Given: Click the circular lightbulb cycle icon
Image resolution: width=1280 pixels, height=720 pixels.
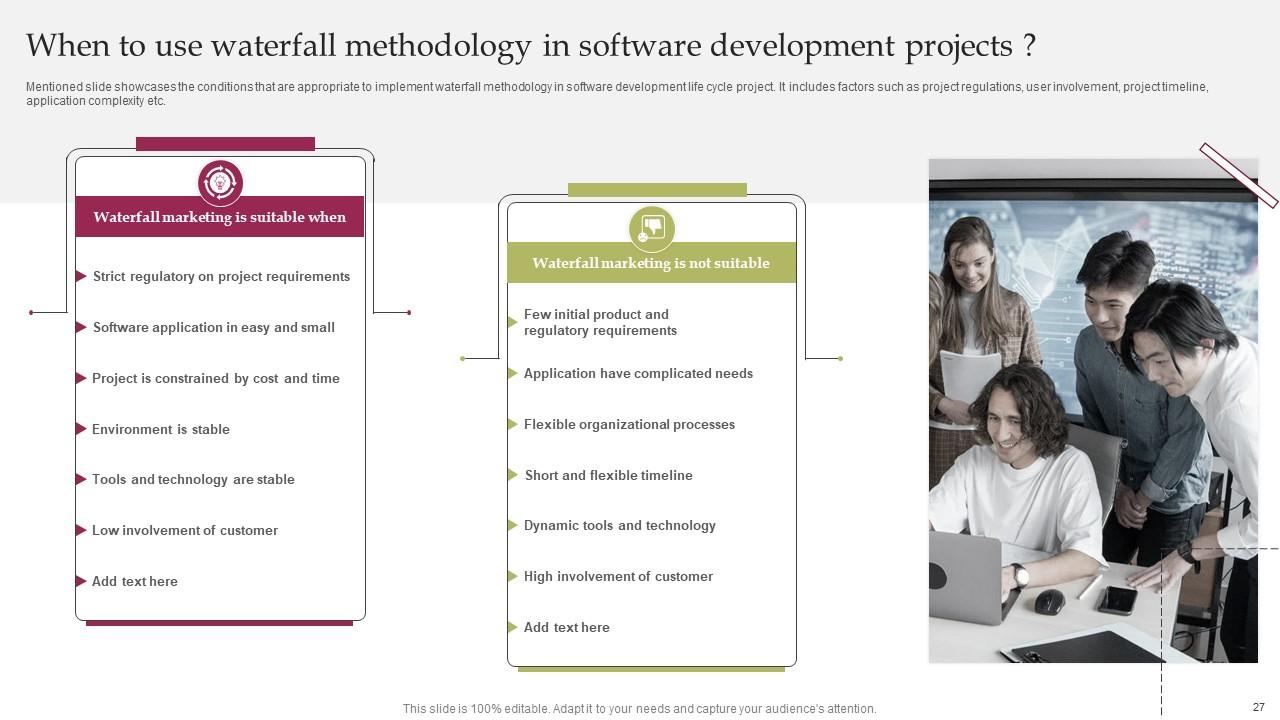Looking at the screenshot, I should tap(220, 183).
